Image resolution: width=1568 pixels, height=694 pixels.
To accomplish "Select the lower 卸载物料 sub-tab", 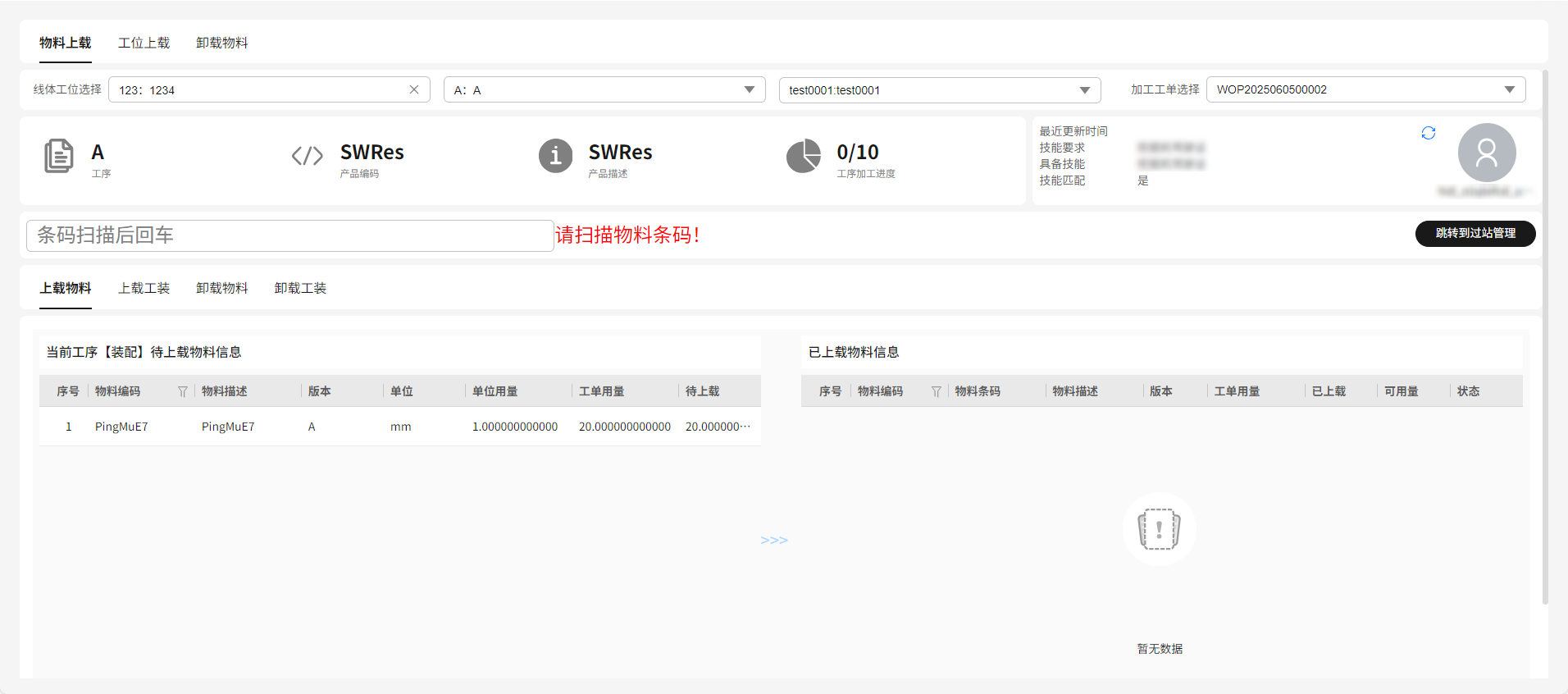I will (222, 288).
